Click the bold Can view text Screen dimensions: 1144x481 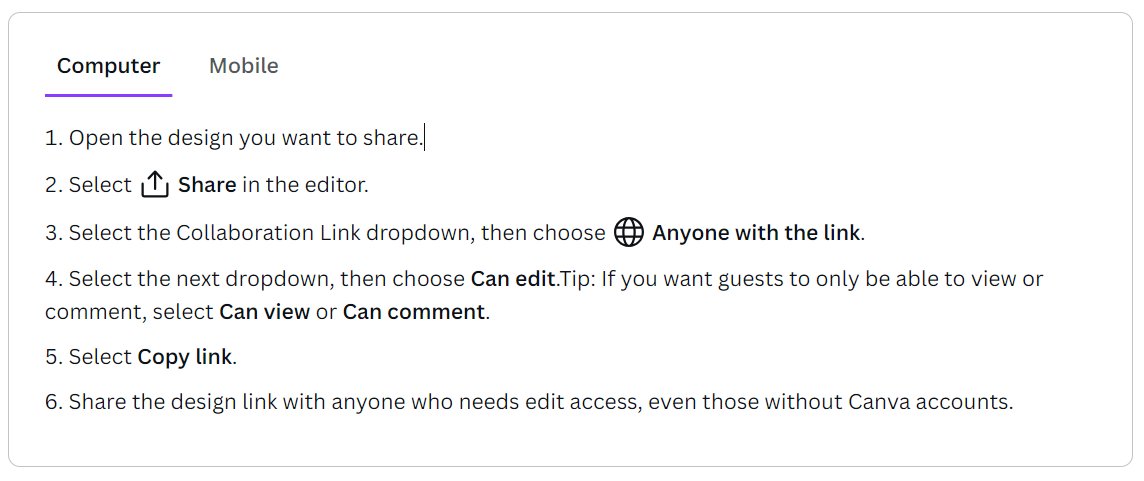click(x=265, y=312)
